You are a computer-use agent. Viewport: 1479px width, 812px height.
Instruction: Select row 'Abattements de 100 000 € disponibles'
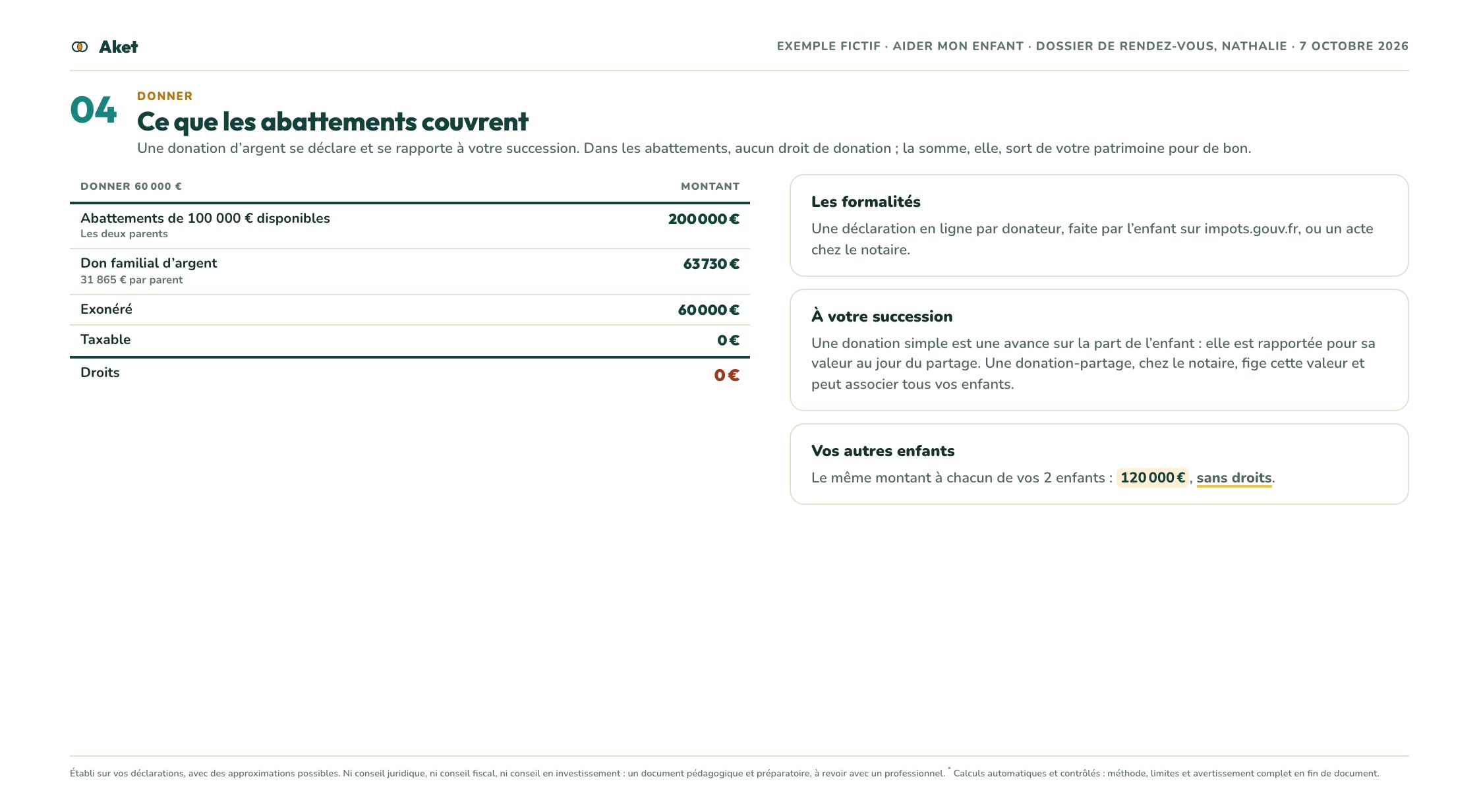pos(410,226)
